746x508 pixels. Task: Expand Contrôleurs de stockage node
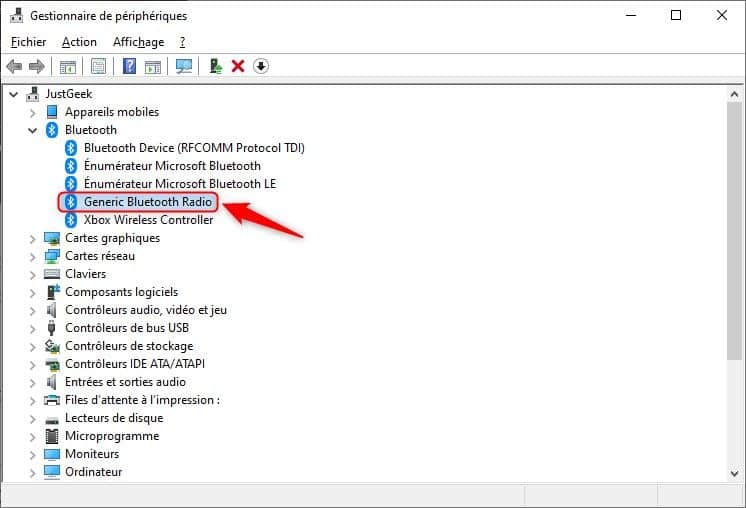pyautogui.click(x=32, y=347)
